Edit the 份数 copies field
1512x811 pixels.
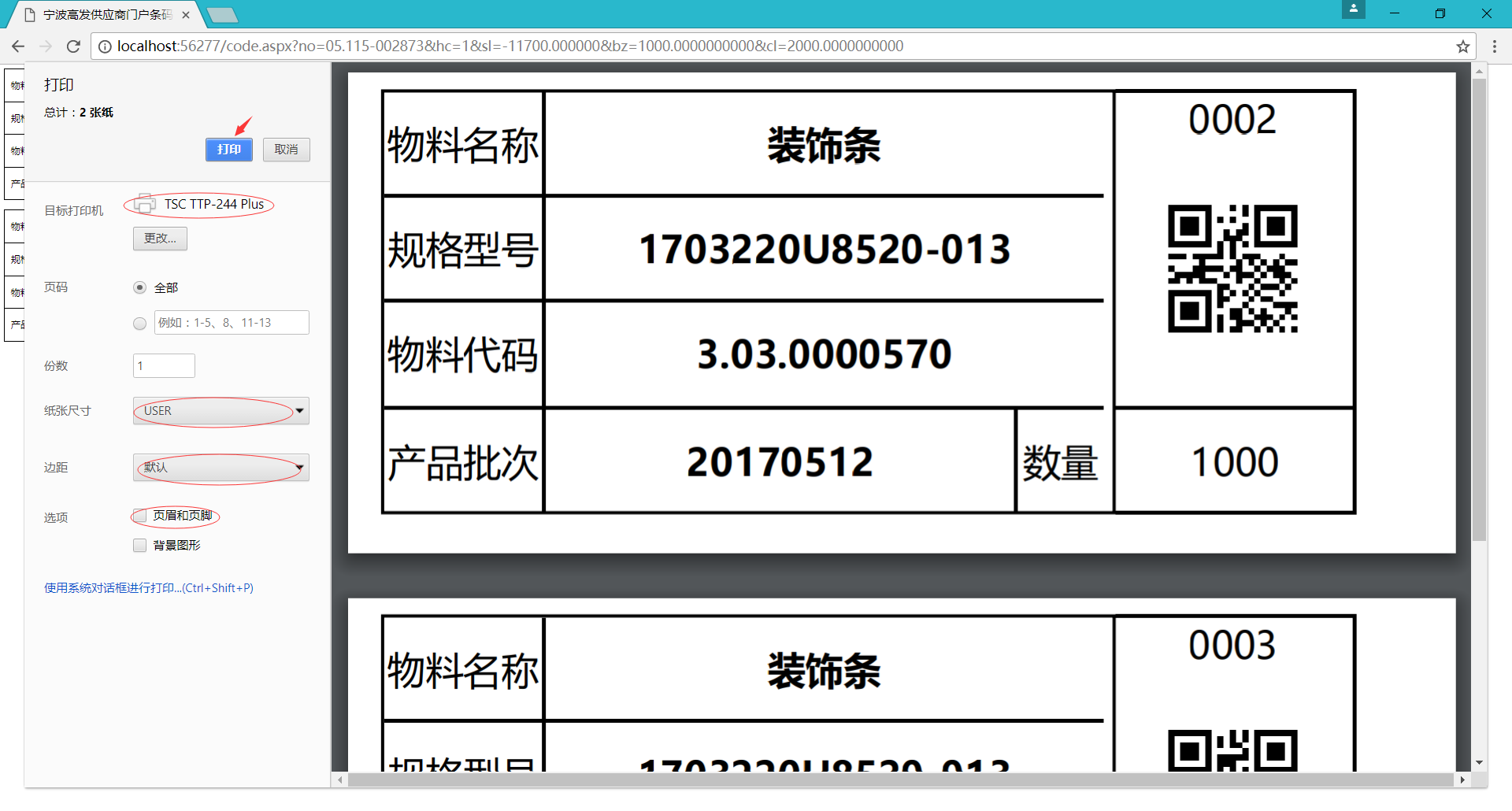click(164, 365)
